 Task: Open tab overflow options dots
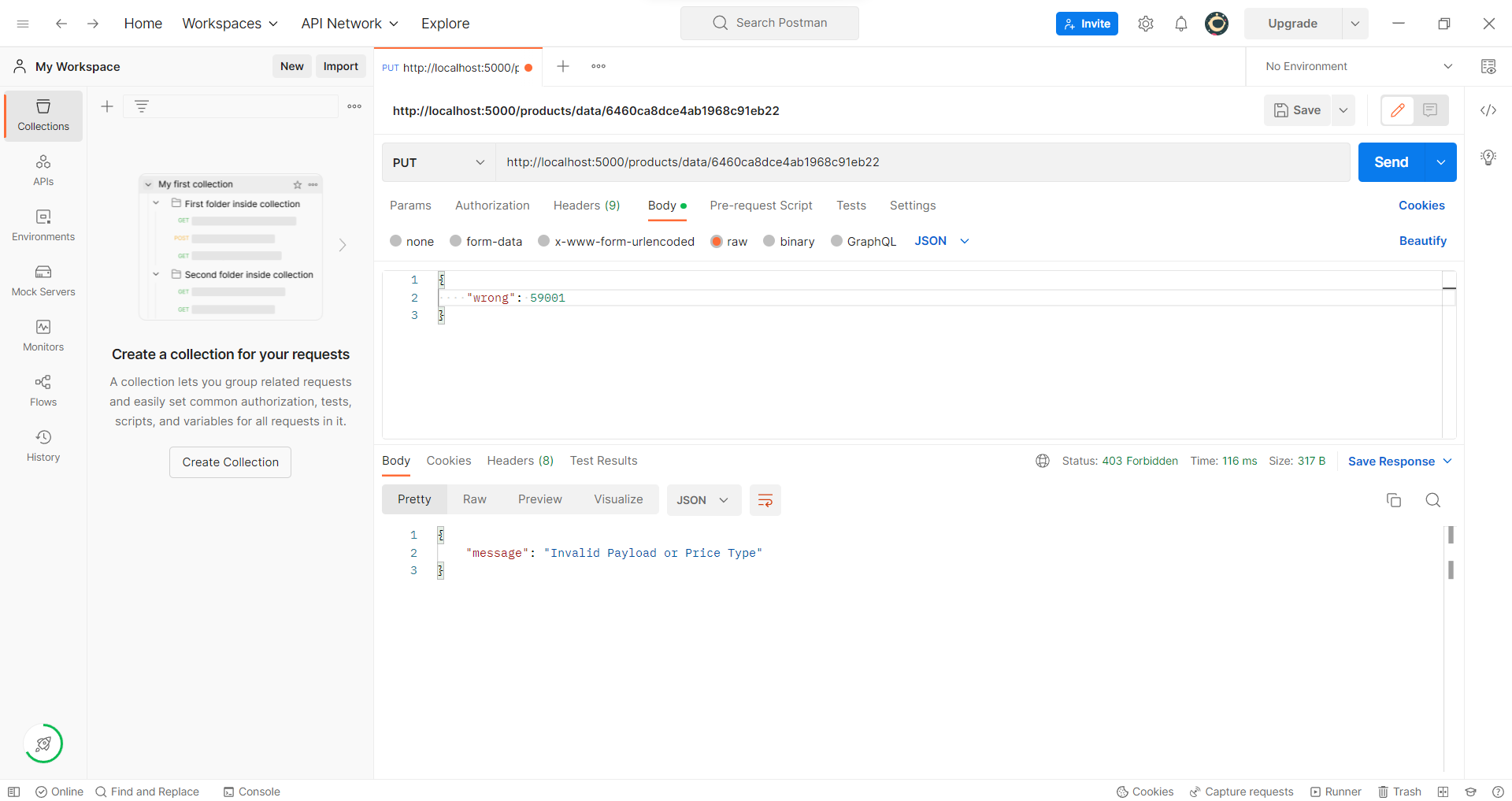pyautogui.click(x=598, y=66)
